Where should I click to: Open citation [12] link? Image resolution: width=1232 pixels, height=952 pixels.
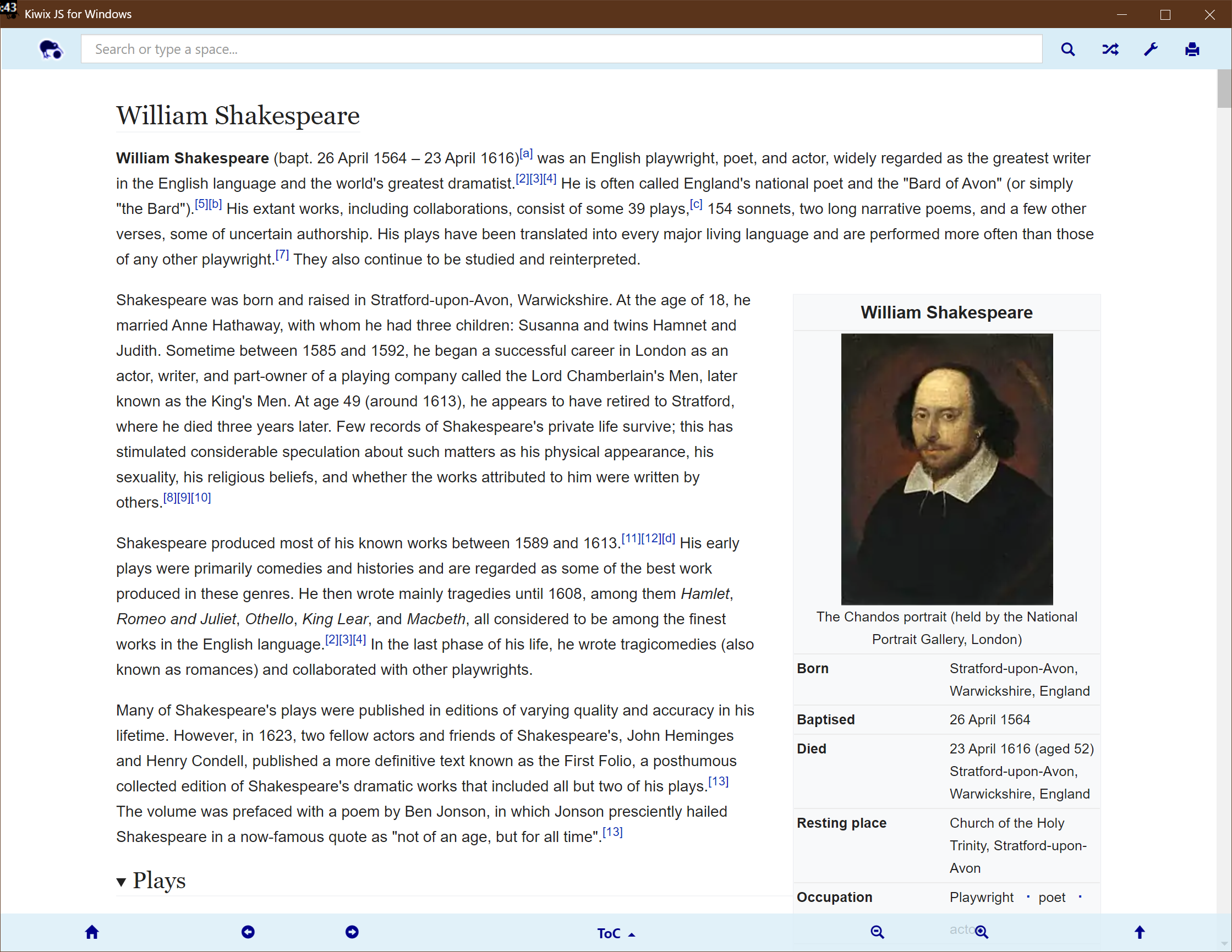[x=651, y=538]
